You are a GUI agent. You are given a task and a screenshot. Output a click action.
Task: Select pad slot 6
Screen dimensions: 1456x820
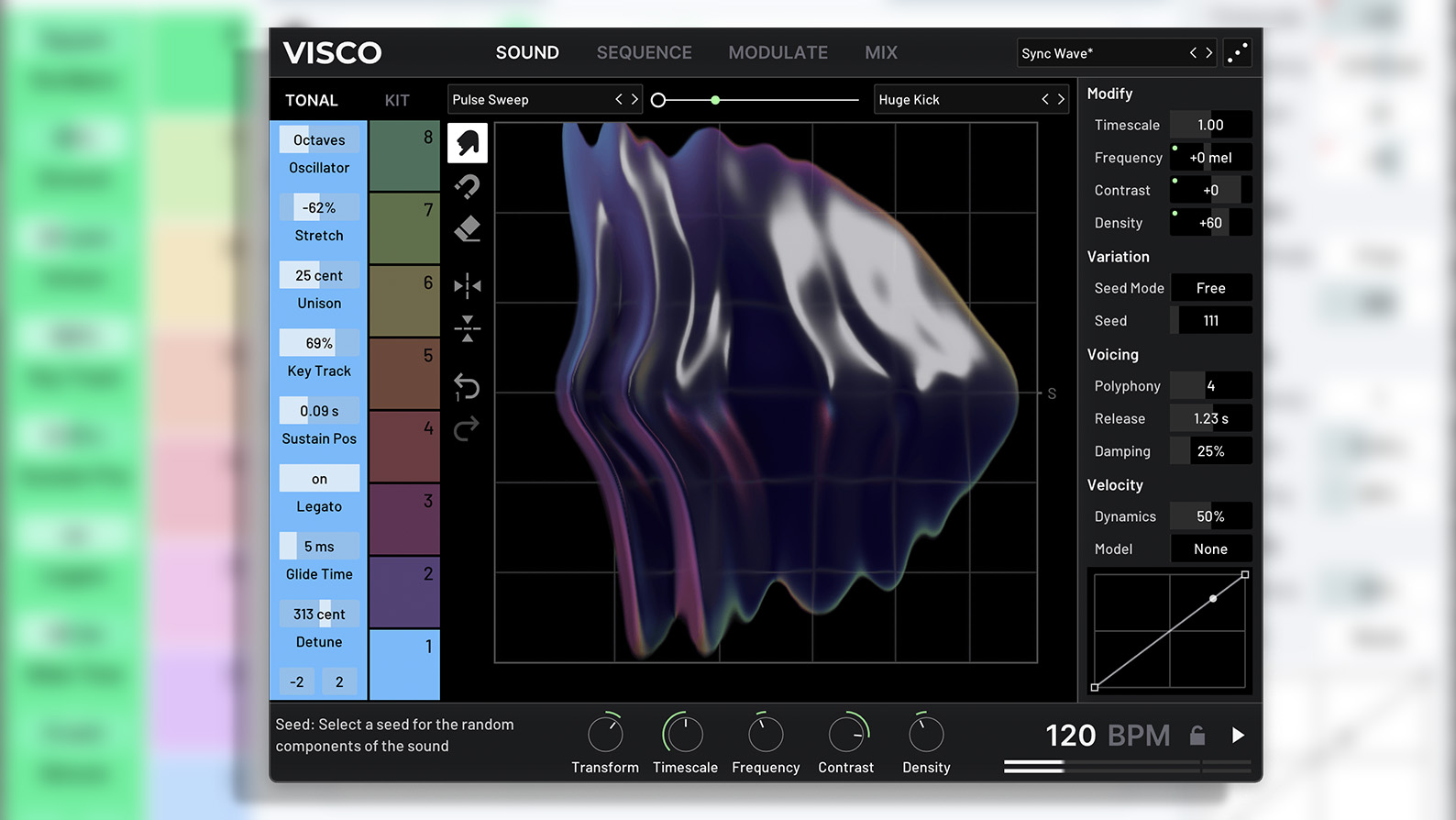coord(404,301)
